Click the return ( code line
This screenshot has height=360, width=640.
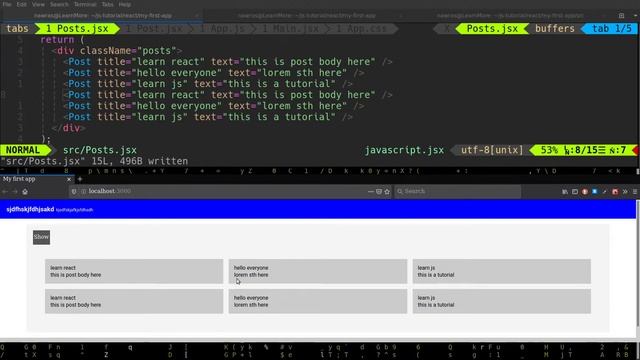pos(62,40)
